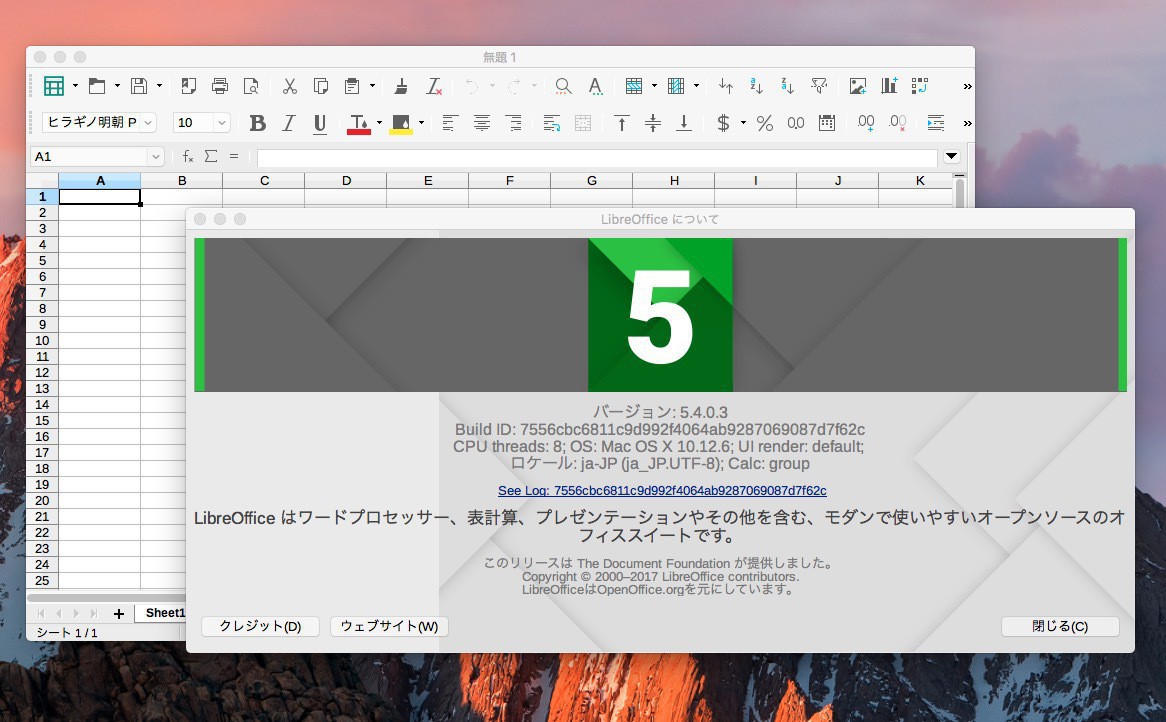The image size is (1166, 722).
Task: Open the Print Preview icon
Action: coord(251,86)
